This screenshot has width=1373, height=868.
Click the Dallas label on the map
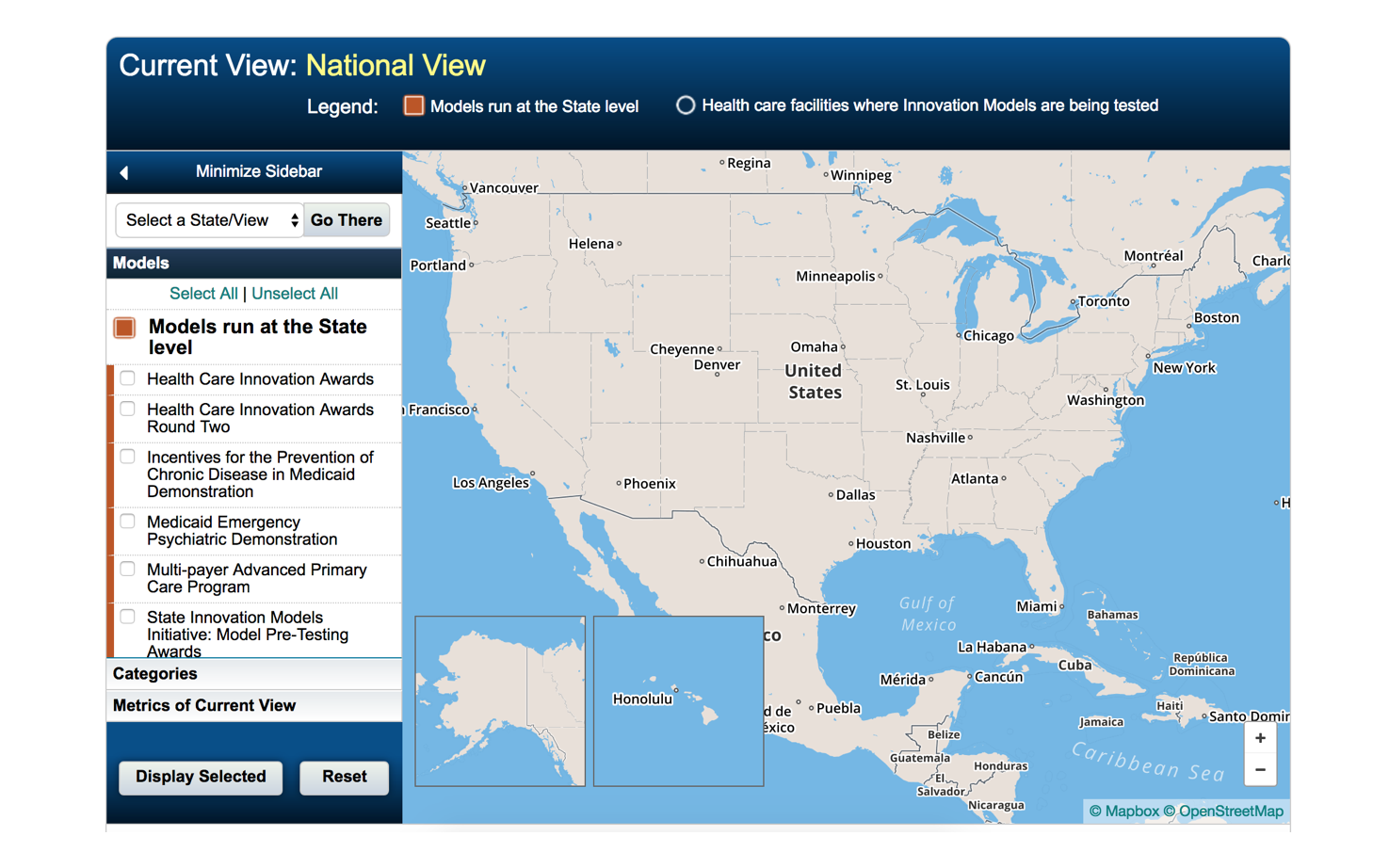(855, 495)
